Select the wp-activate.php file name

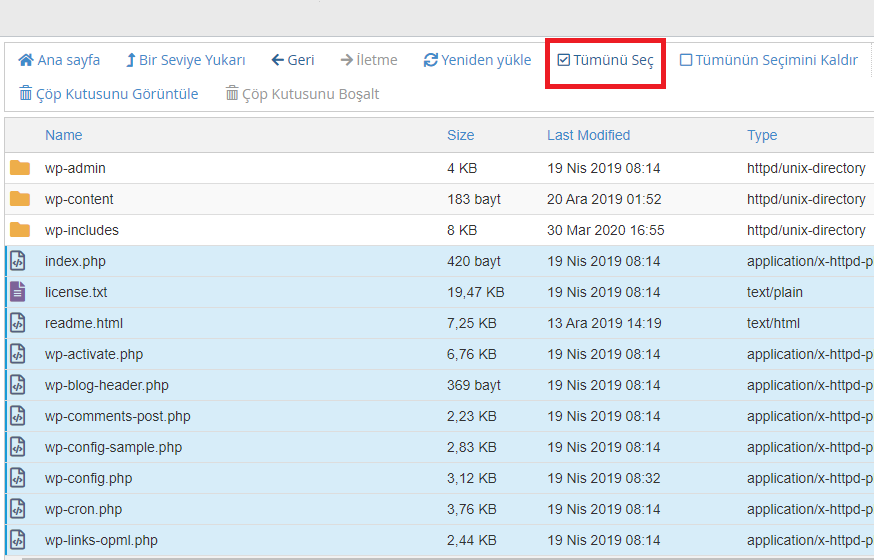94,354
